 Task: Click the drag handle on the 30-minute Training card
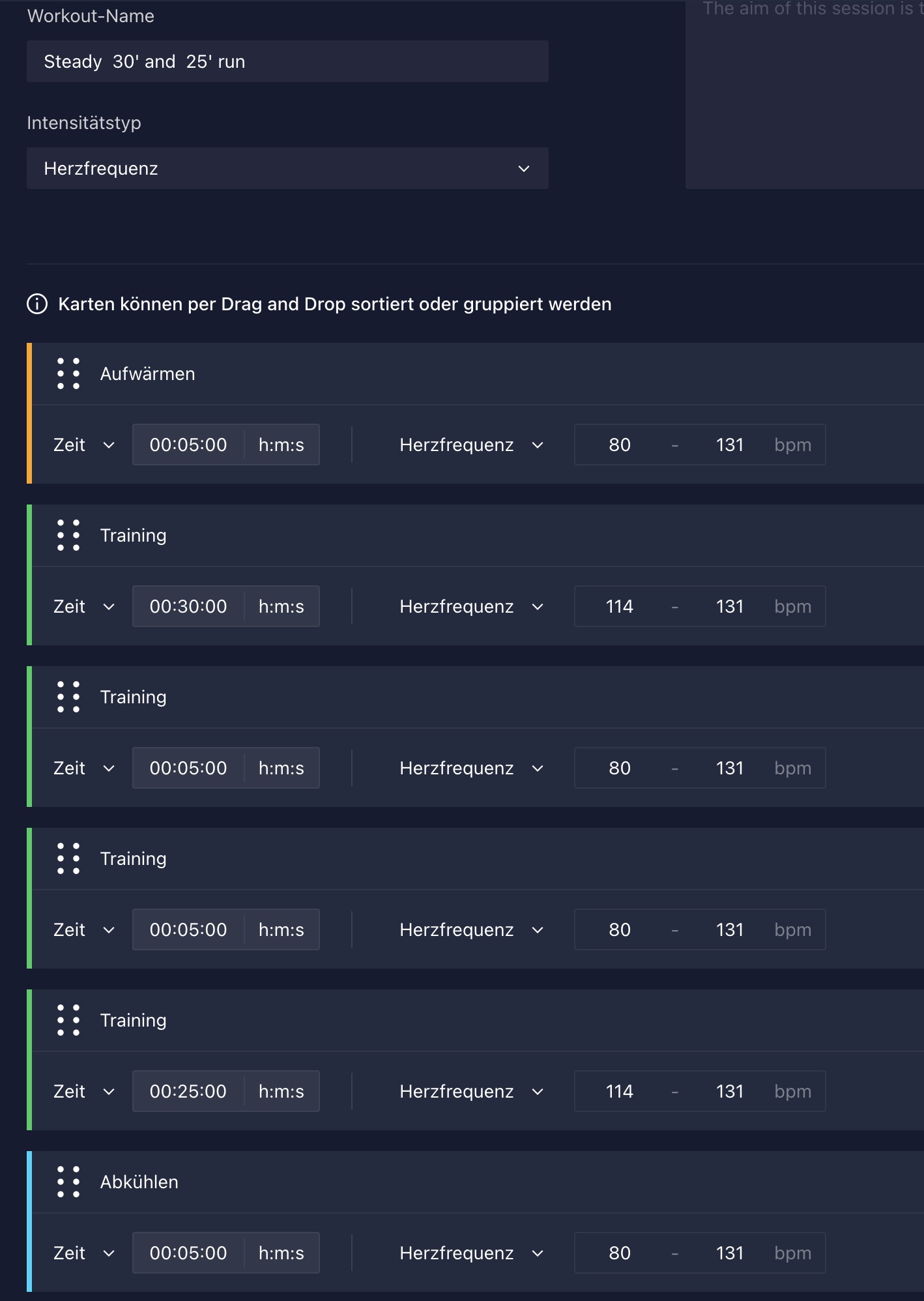[x=68, y=535]
